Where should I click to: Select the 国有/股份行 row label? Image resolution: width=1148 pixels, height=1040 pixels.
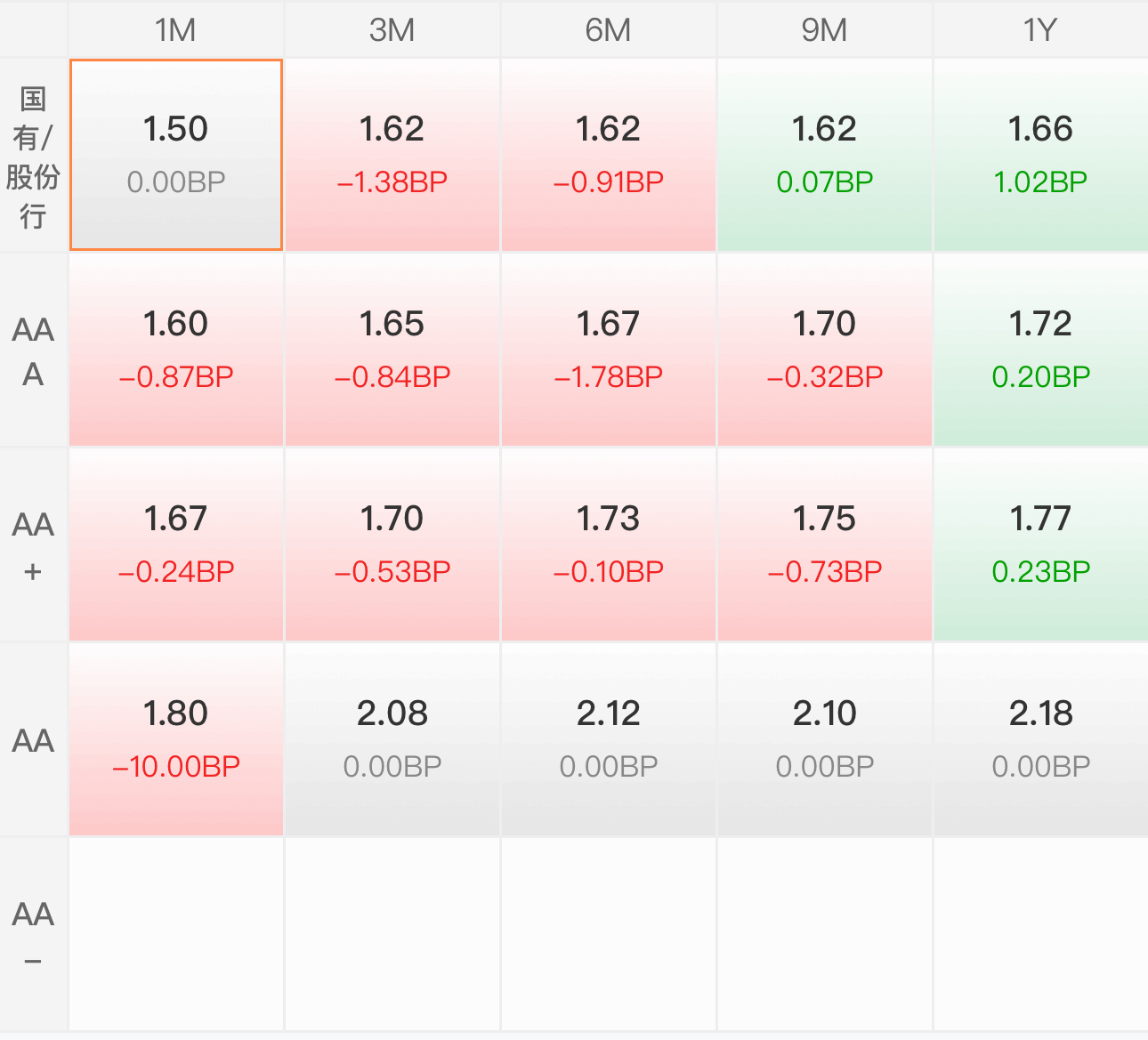pos(33,156)
